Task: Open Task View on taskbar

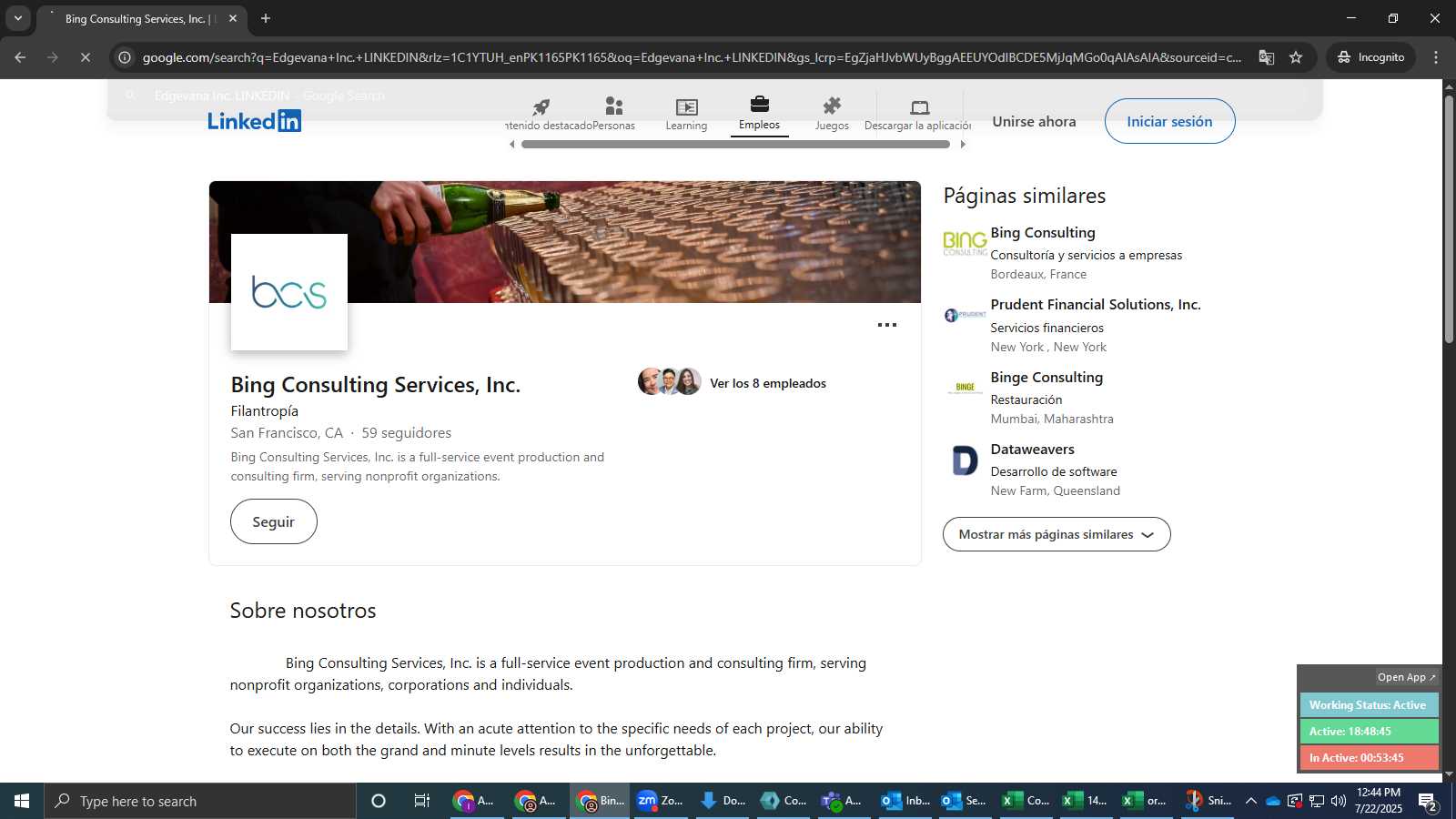Action: [422, 801]
